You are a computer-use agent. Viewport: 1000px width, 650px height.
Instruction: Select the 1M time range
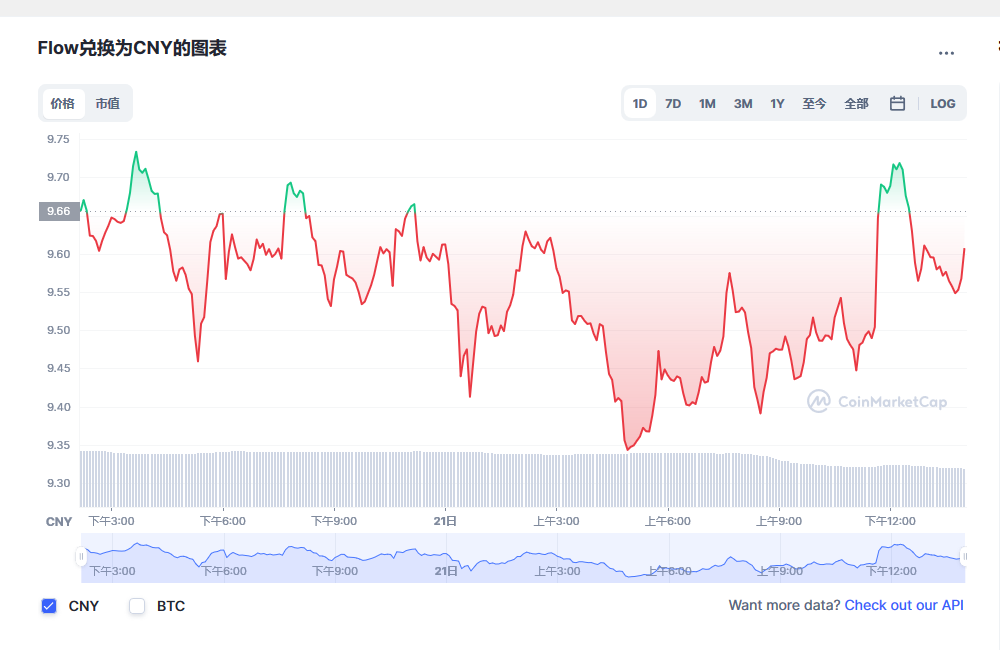click(x=707, y=103)
